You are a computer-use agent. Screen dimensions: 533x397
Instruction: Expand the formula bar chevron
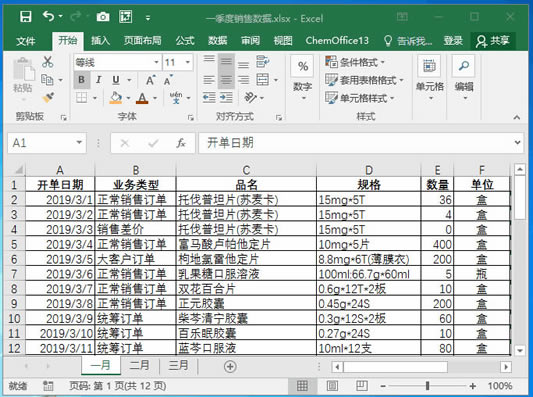tap(517, 142)
